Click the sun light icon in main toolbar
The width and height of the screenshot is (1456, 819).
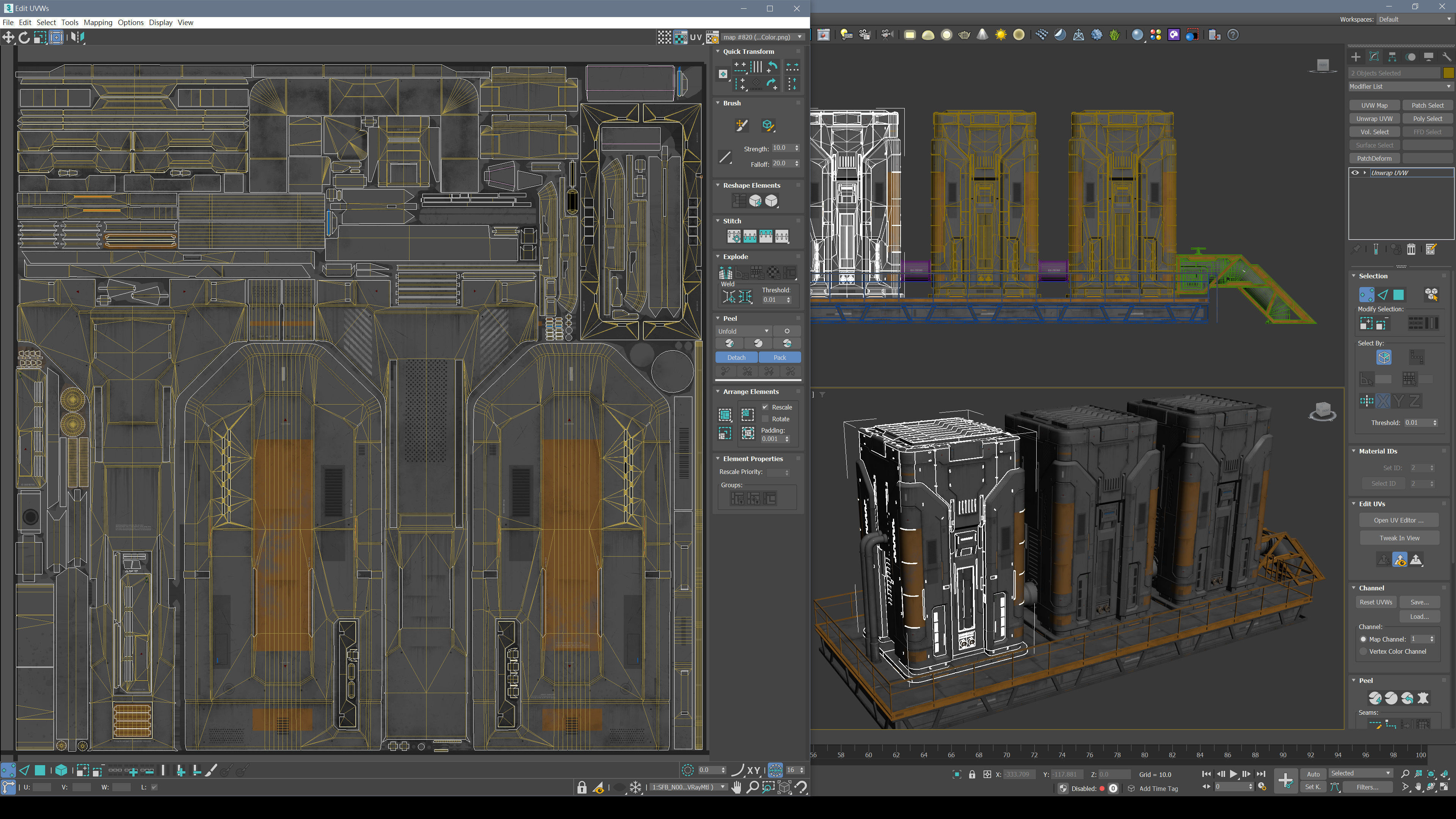pyautogui.click(x=1001, y=35)
